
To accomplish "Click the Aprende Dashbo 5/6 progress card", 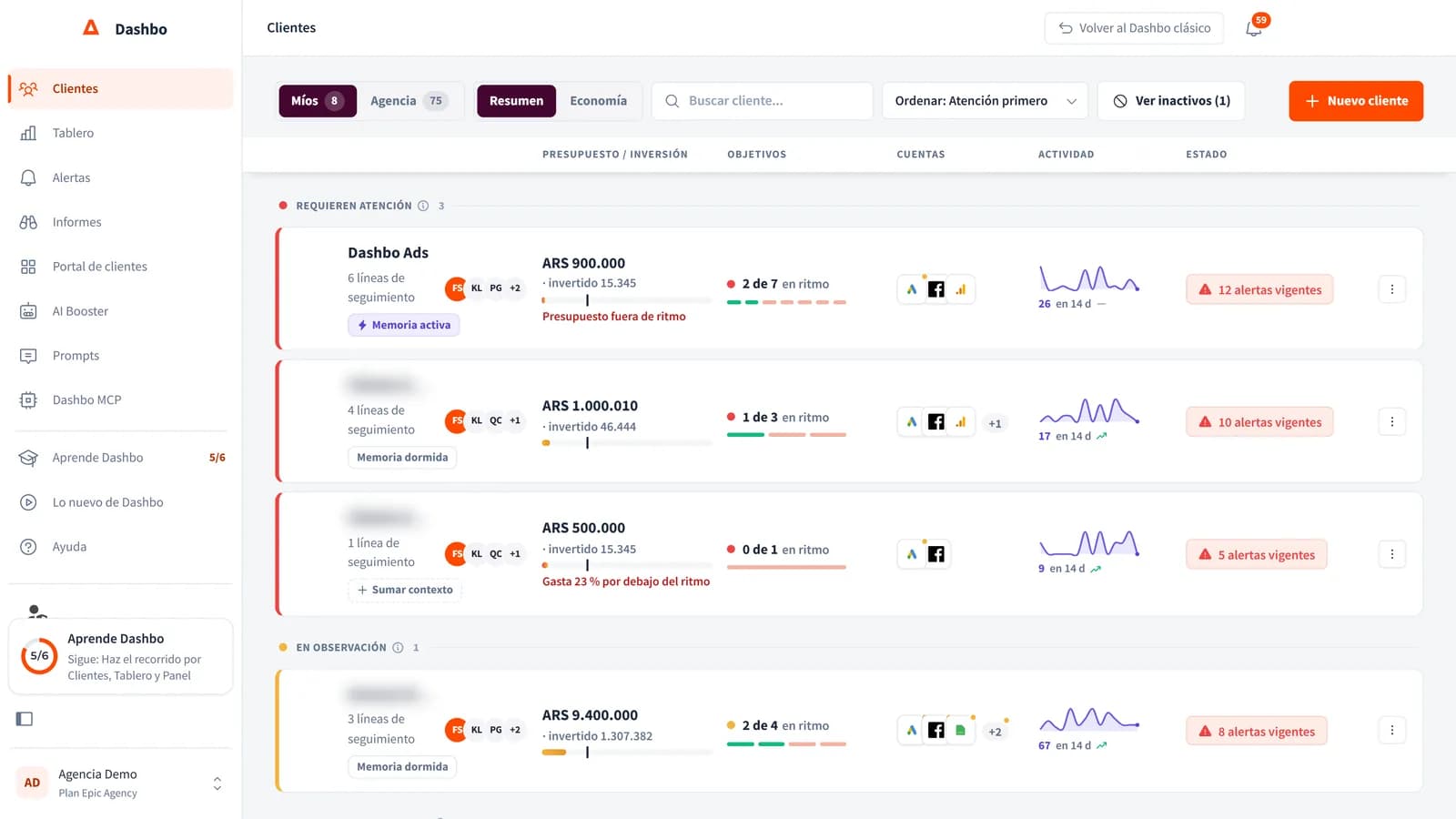I will coord(120,656).
